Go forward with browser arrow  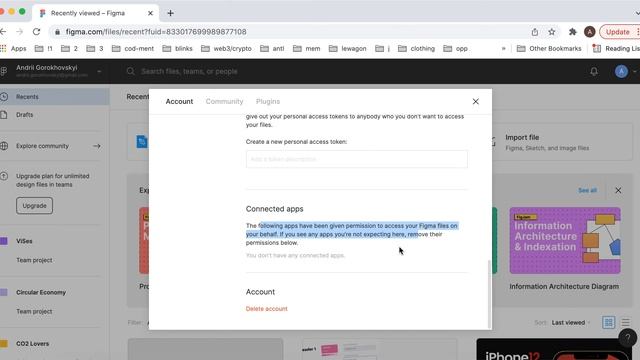[x=20, y=32]
